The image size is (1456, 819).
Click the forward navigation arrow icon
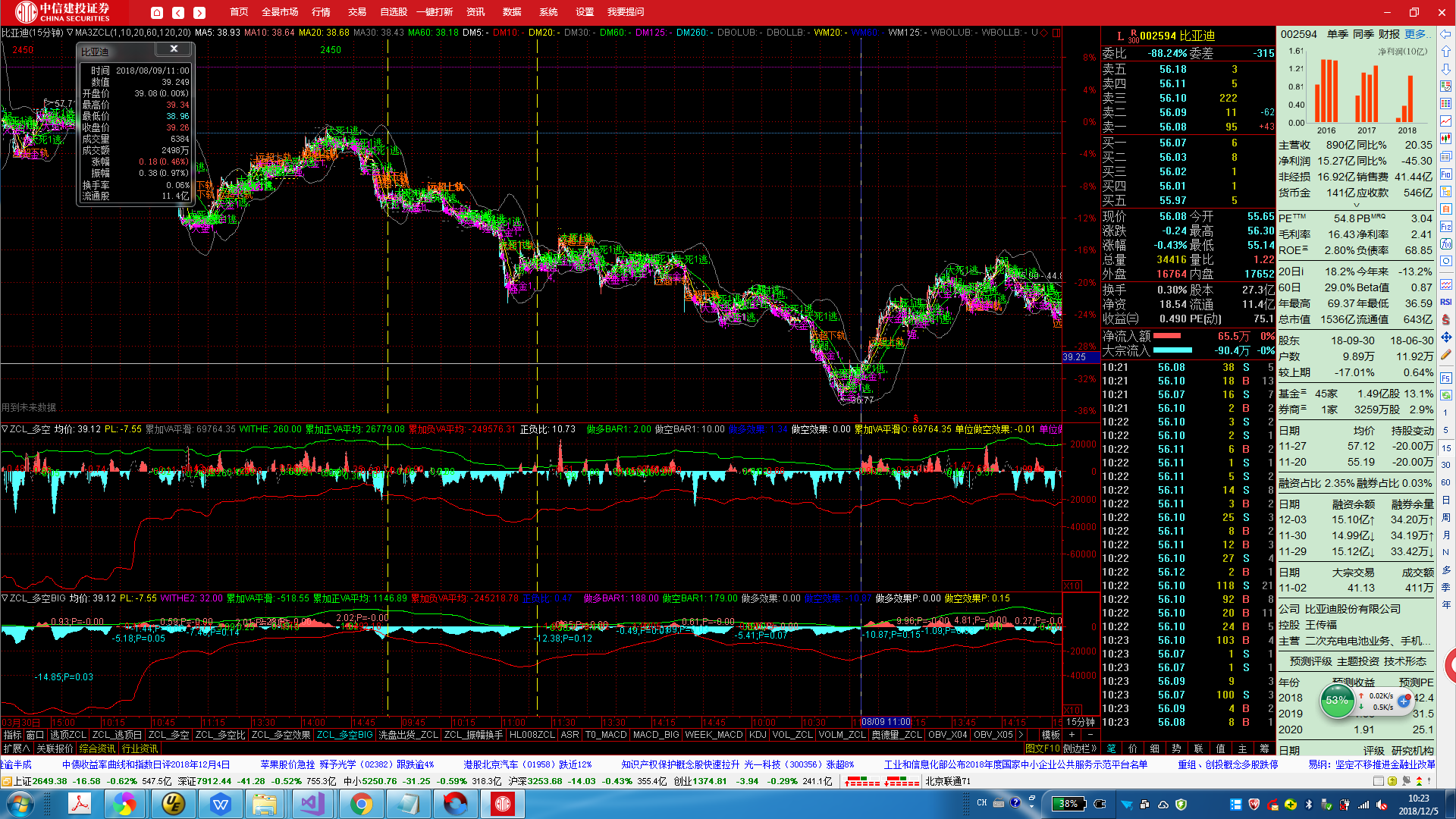tap(199, 12)
